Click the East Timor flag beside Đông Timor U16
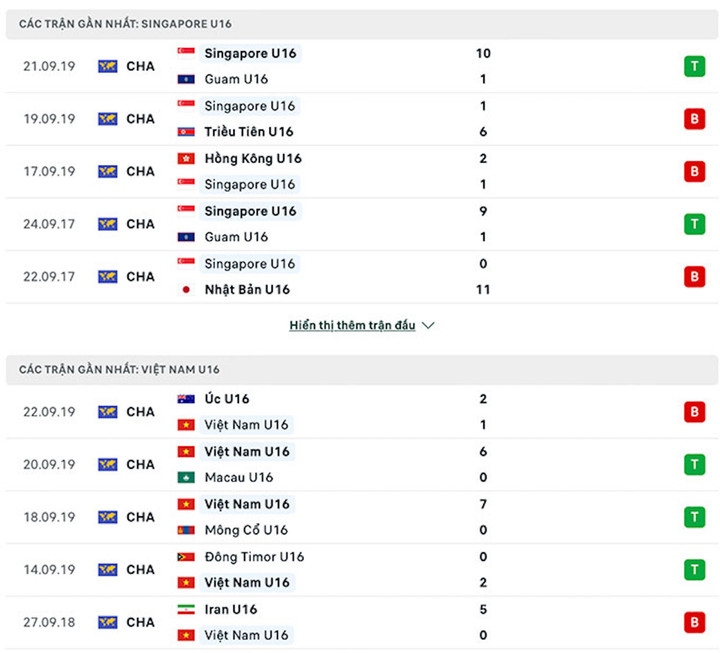The height and width of the screenshot is (653, 720). coord(185,557)
